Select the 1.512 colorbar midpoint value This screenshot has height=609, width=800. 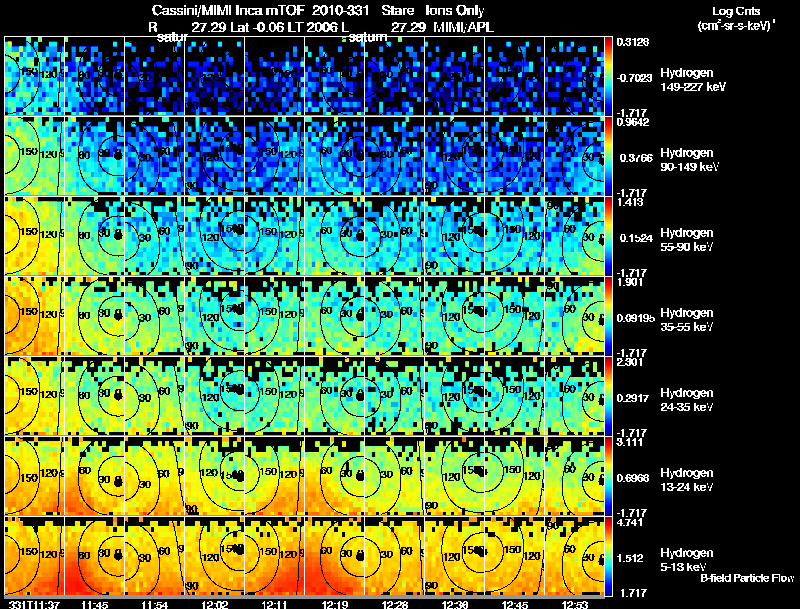[632, 559]
